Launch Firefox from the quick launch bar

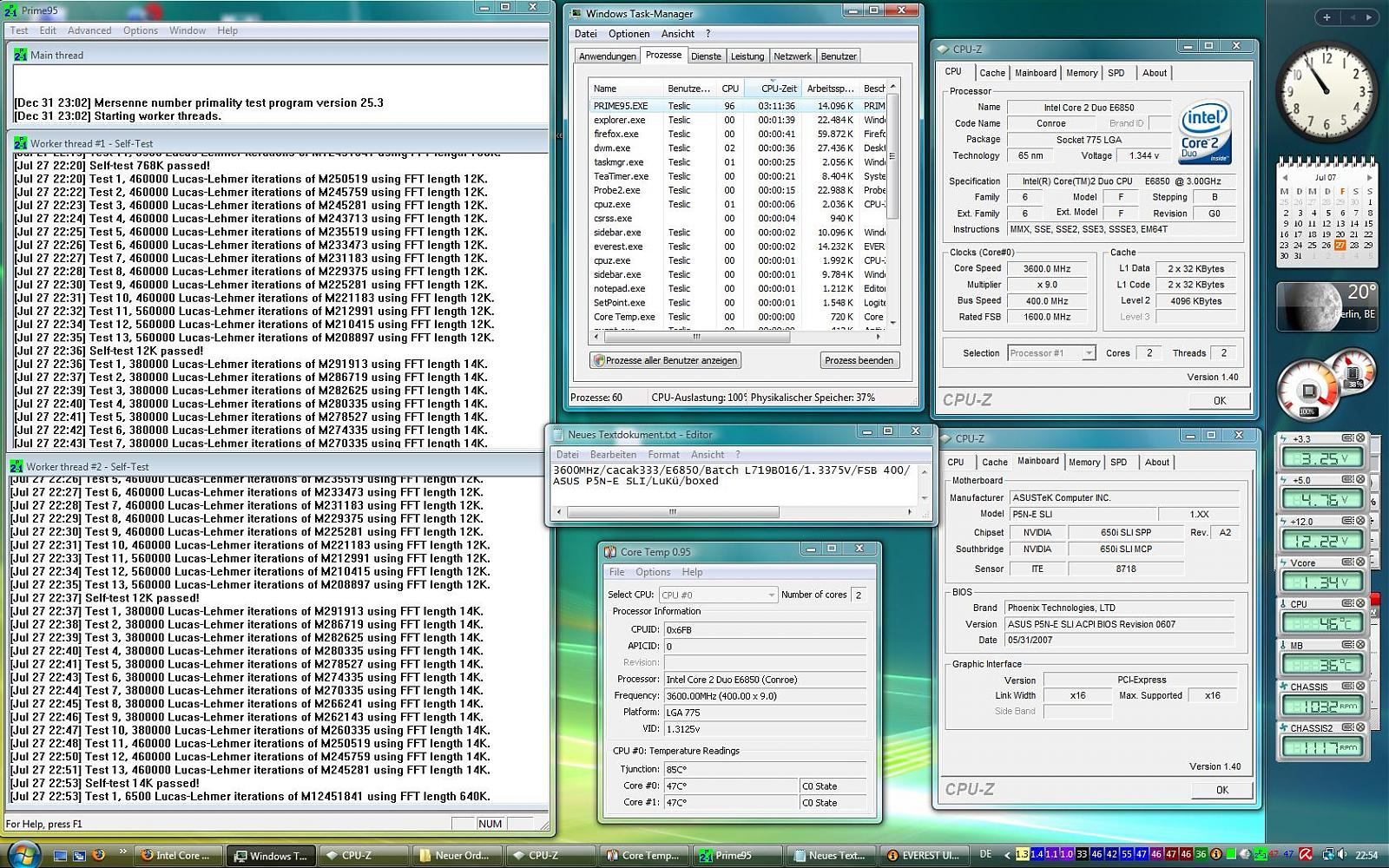[x=98, y=855]
